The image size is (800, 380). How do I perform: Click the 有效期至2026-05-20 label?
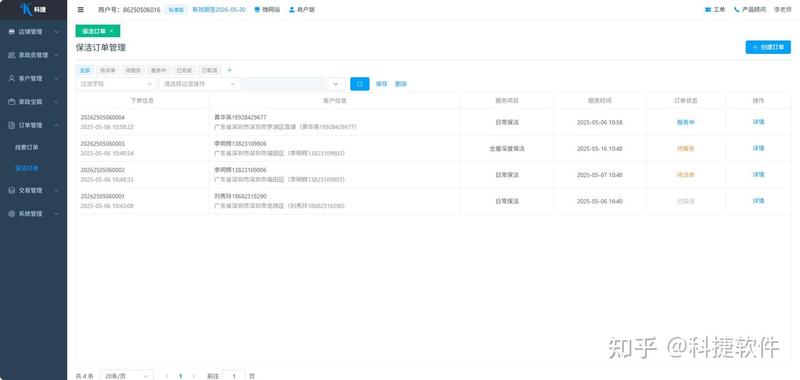point(218,10)
